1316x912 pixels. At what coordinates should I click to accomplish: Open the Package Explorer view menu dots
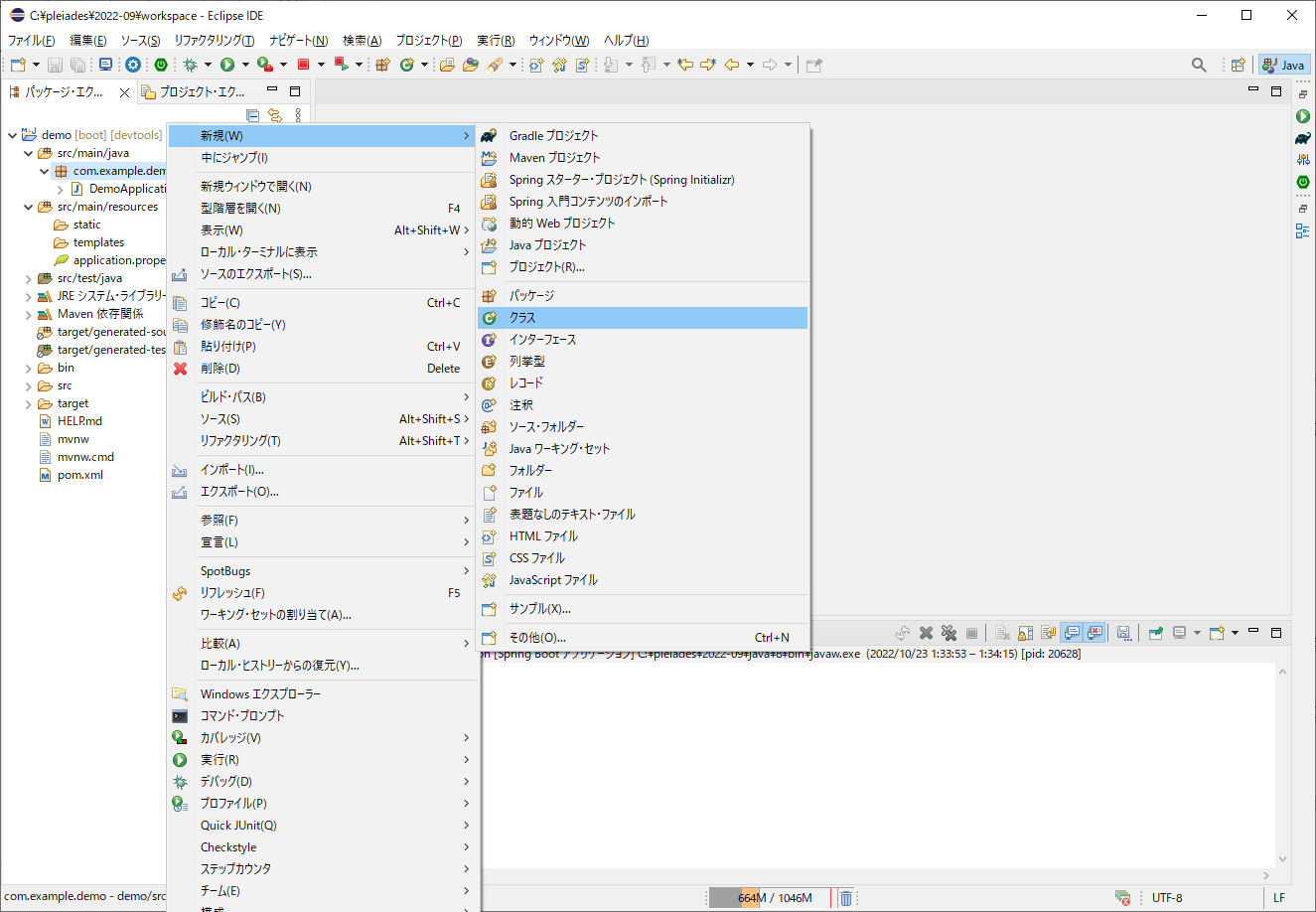pyautogui.click(x=298, y=115)
